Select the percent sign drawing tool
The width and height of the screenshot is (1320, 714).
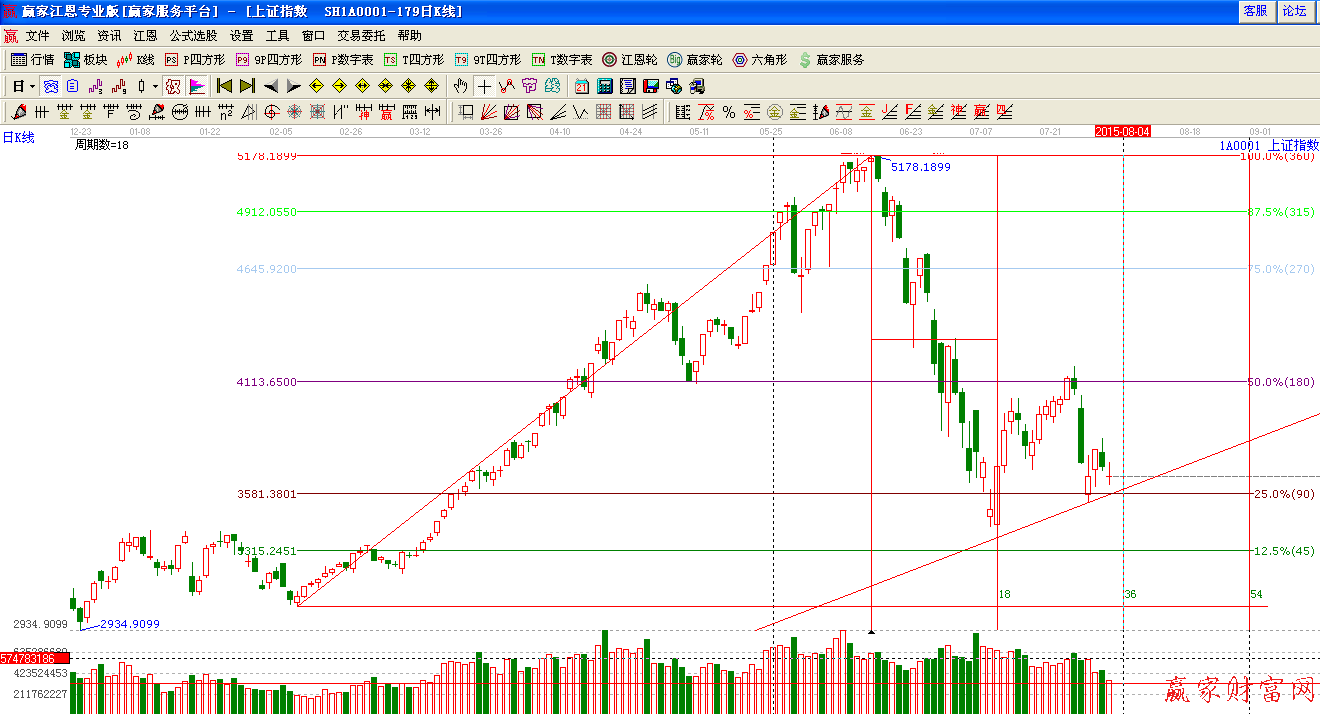pos(729,112)
